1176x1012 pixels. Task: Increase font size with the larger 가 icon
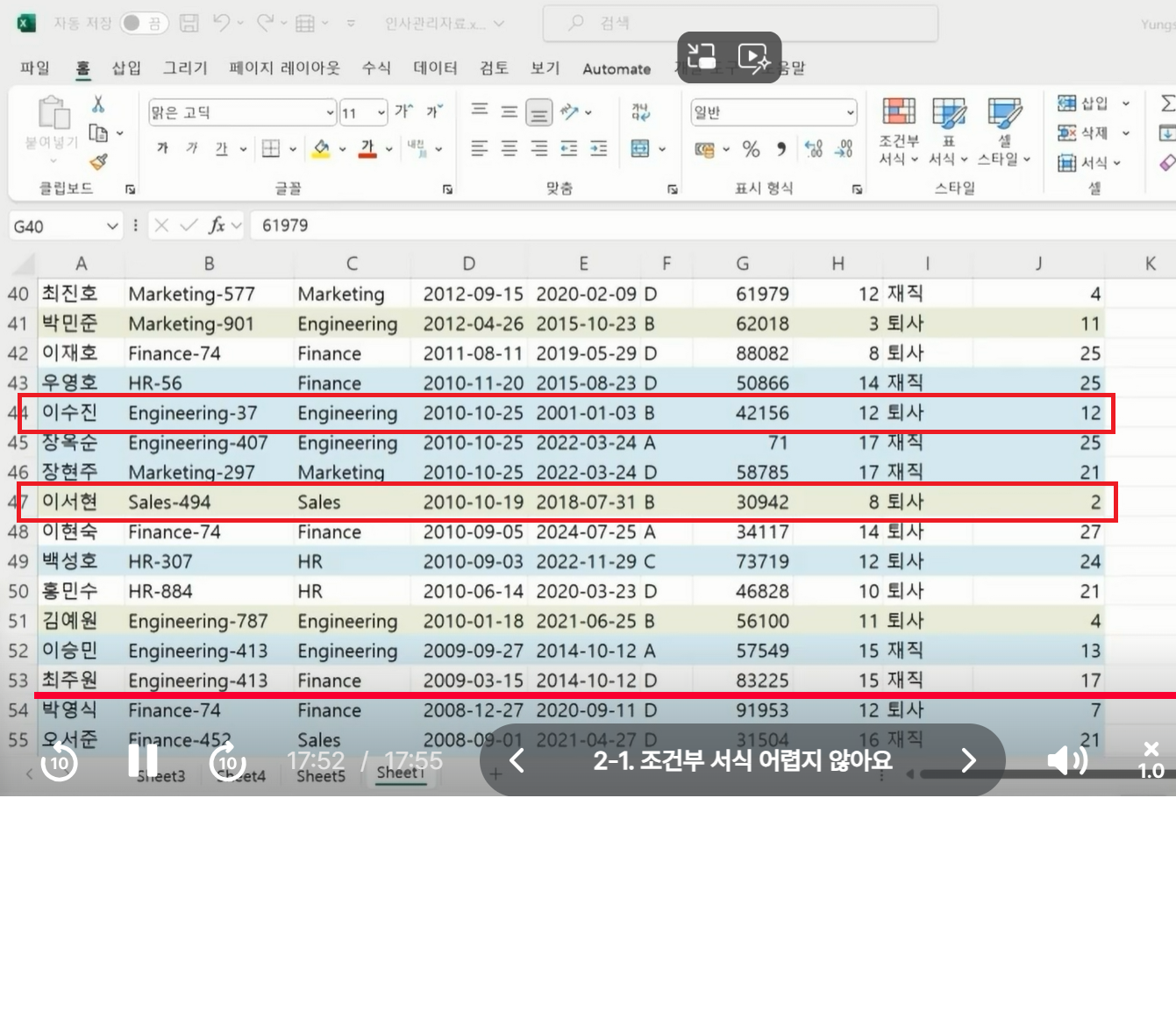tap(403, 111)
